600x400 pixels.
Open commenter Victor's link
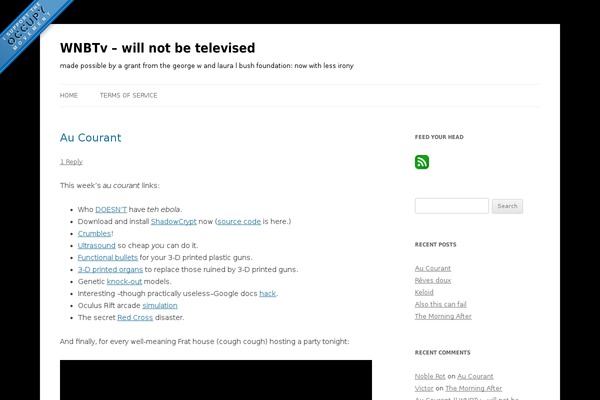424,388
